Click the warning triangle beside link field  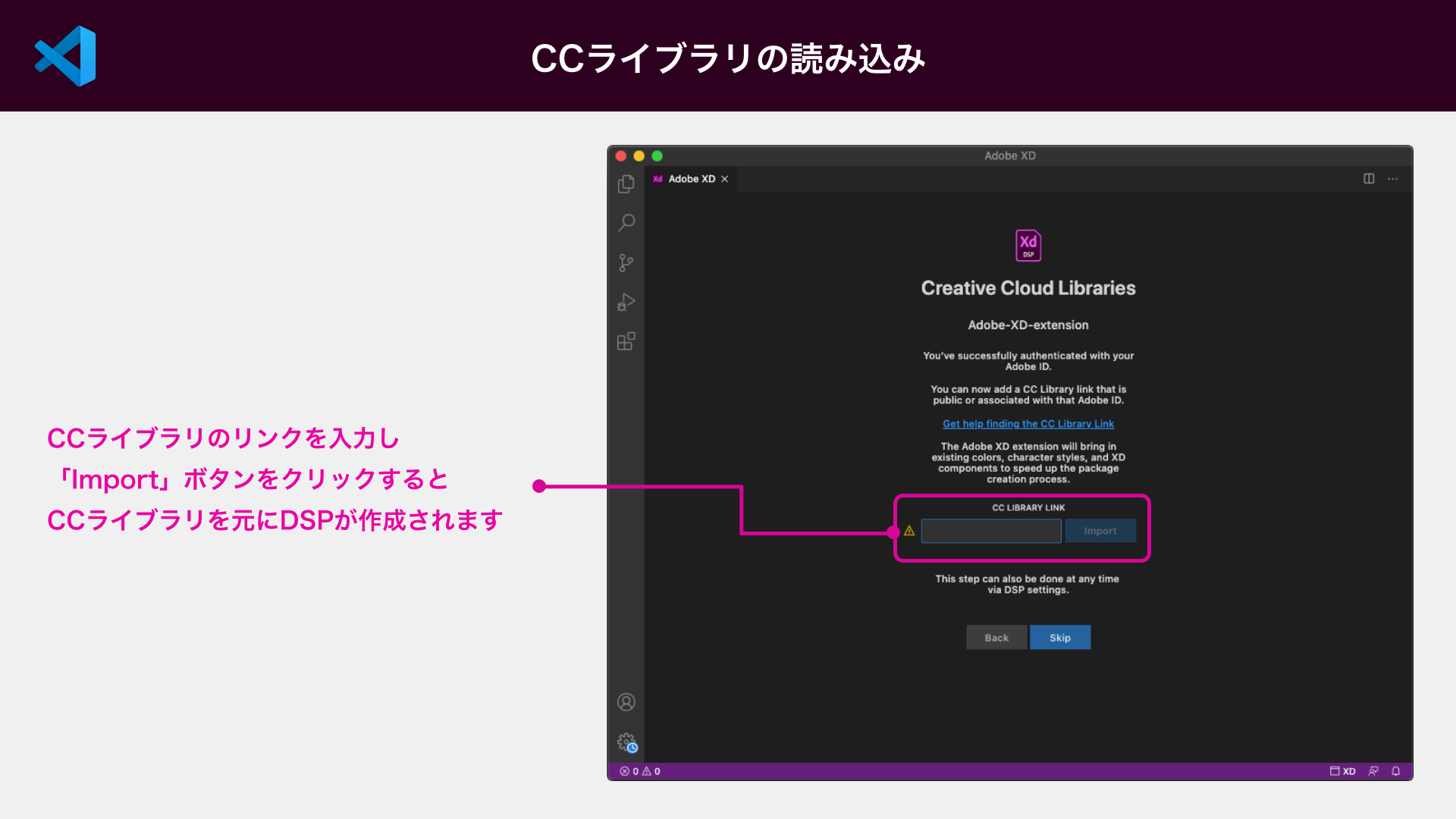(x=909, y=531)
